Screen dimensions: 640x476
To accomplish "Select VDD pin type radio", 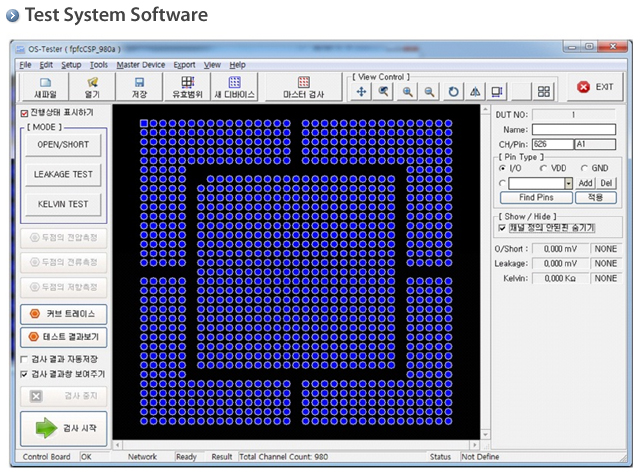I will [543, 168].
